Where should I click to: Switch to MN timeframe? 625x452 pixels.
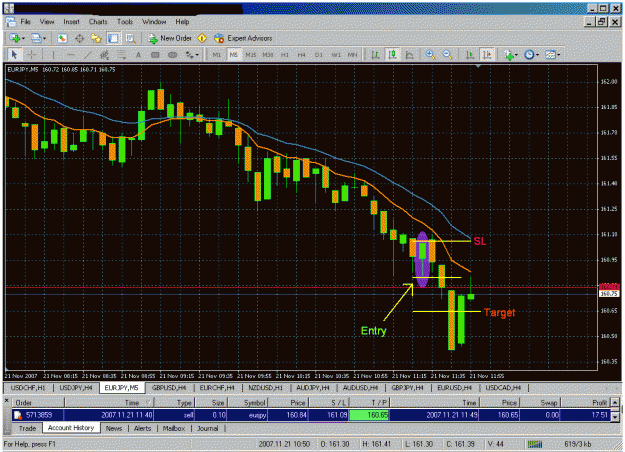(353, 55)
